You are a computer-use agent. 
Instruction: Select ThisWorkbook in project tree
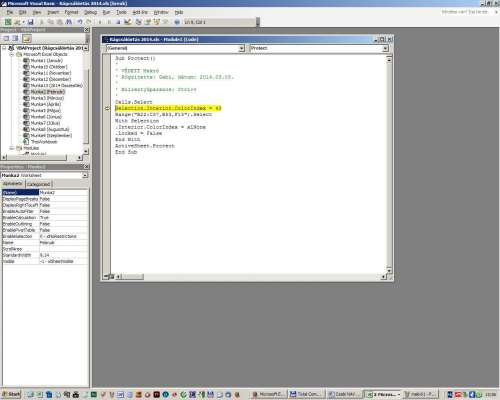(44, 142)
